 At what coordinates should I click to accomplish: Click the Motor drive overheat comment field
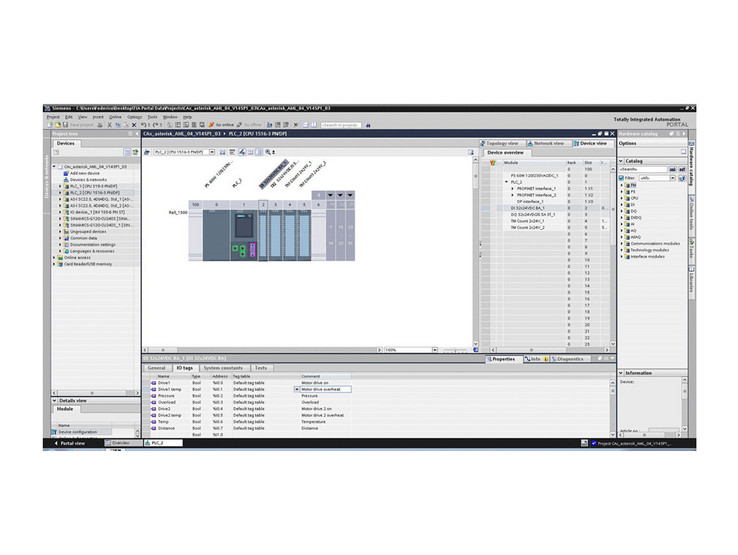click(x=326, y=389)
